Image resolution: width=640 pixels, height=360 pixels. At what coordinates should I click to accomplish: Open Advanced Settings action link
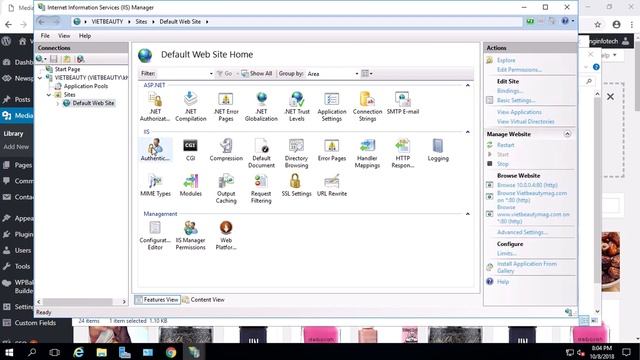[522, 232]
